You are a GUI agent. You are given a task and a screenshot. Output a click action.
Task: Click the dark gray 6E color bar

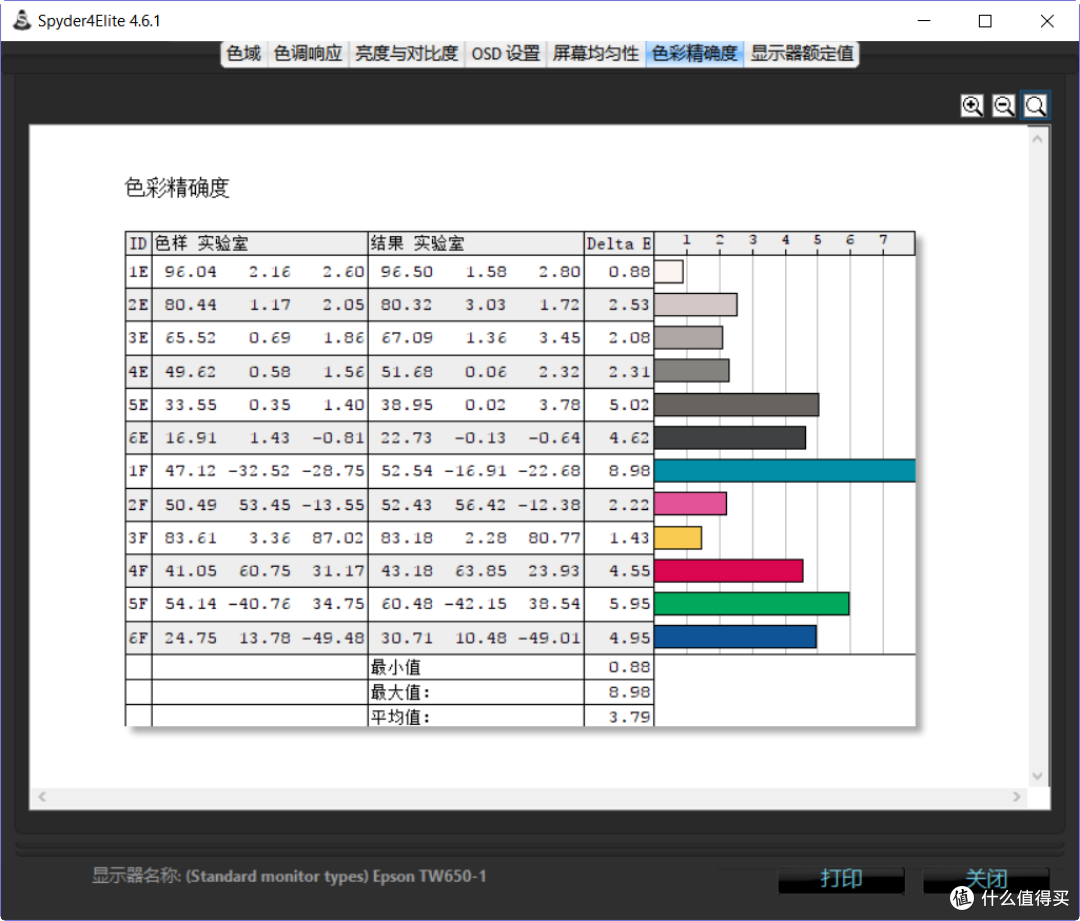point(729,437)
